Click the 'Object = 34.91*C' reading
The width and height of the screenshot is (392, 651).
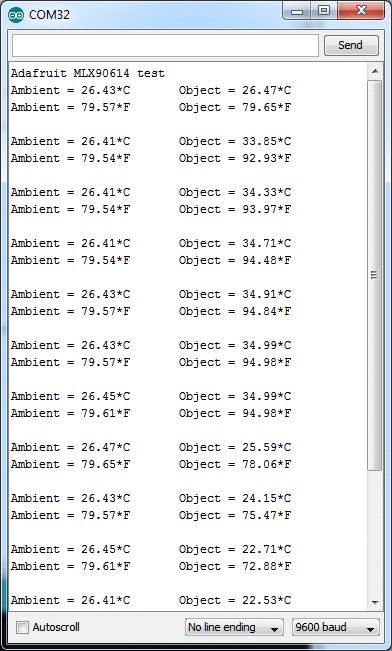[x=235, y=295]
